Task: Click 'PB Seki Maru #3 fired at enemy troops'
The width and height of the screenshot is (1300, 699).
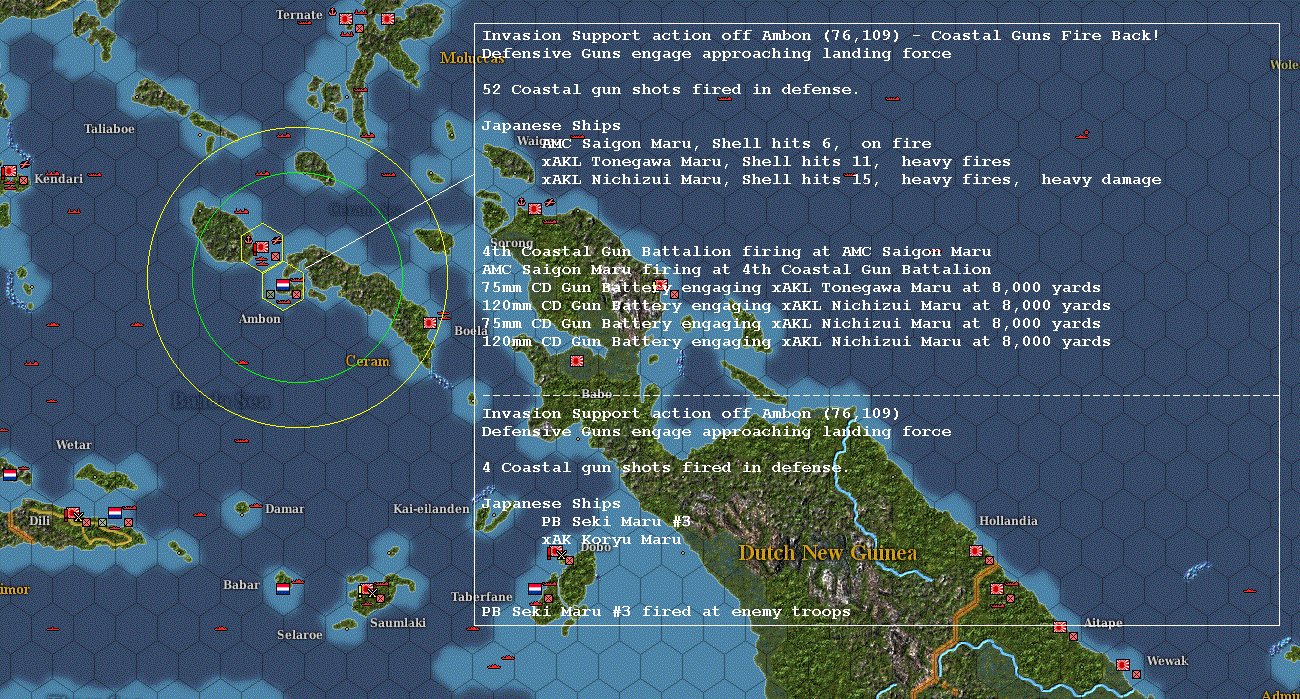Action: coord(666,611)
